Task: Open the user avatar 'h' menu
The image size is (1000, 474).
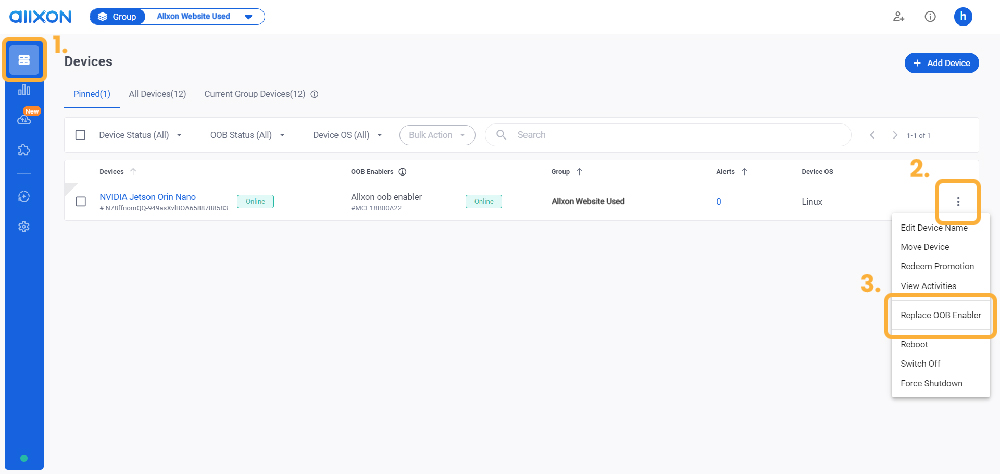Action: pyautogui.click(x=963, y=17)
